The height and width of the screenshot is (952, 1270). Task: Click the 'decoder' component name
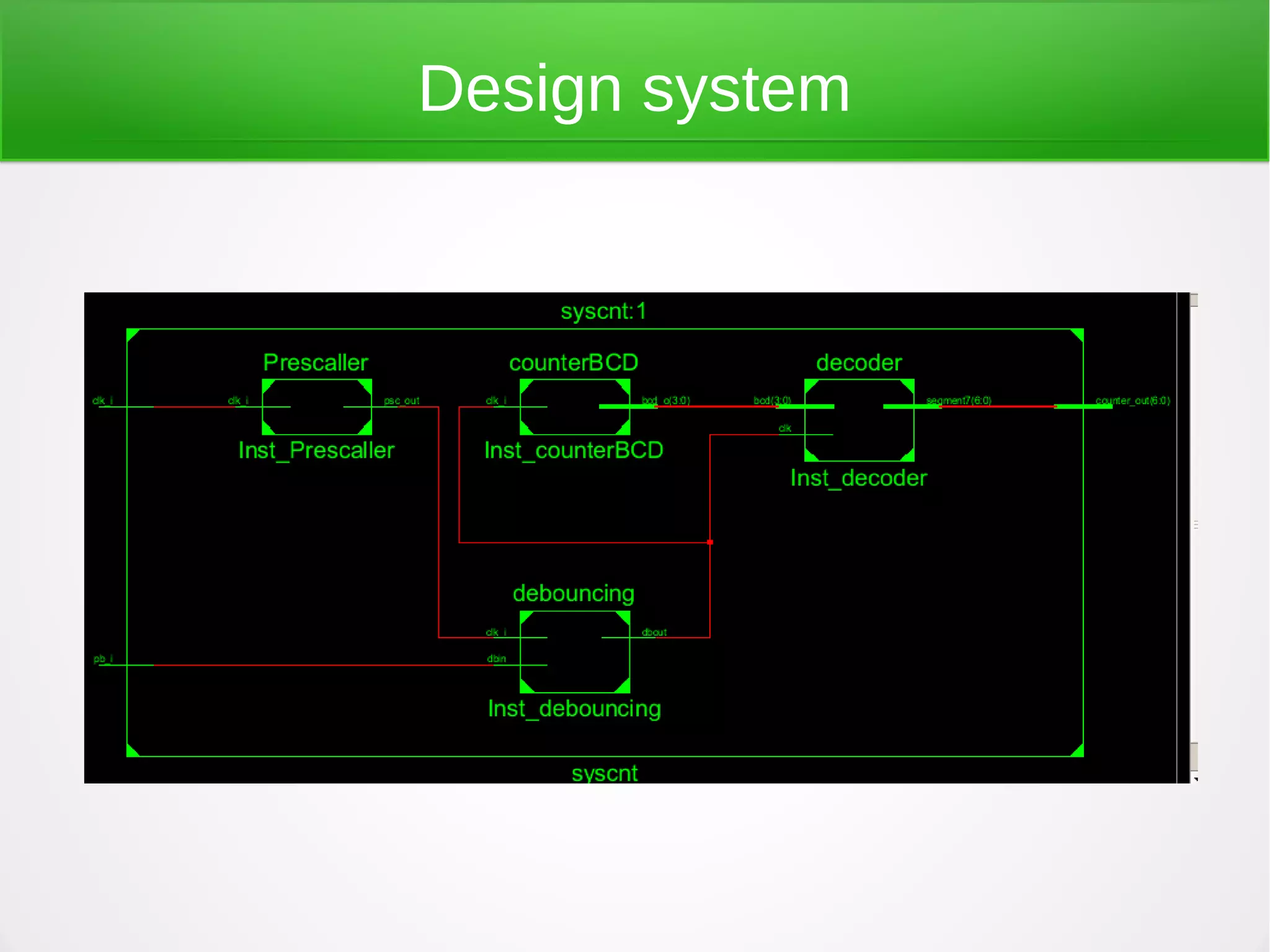pyautogui.click(x=859, y=363)
